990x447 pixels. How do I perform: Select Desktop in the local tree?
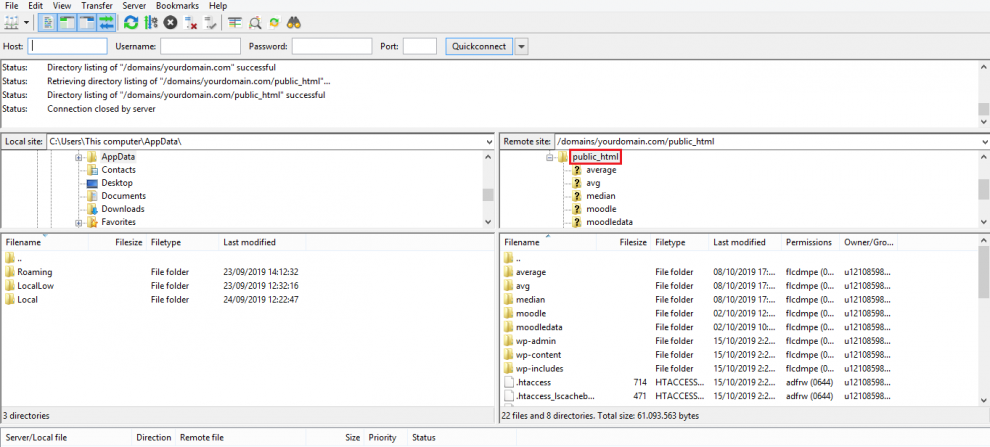117,183
